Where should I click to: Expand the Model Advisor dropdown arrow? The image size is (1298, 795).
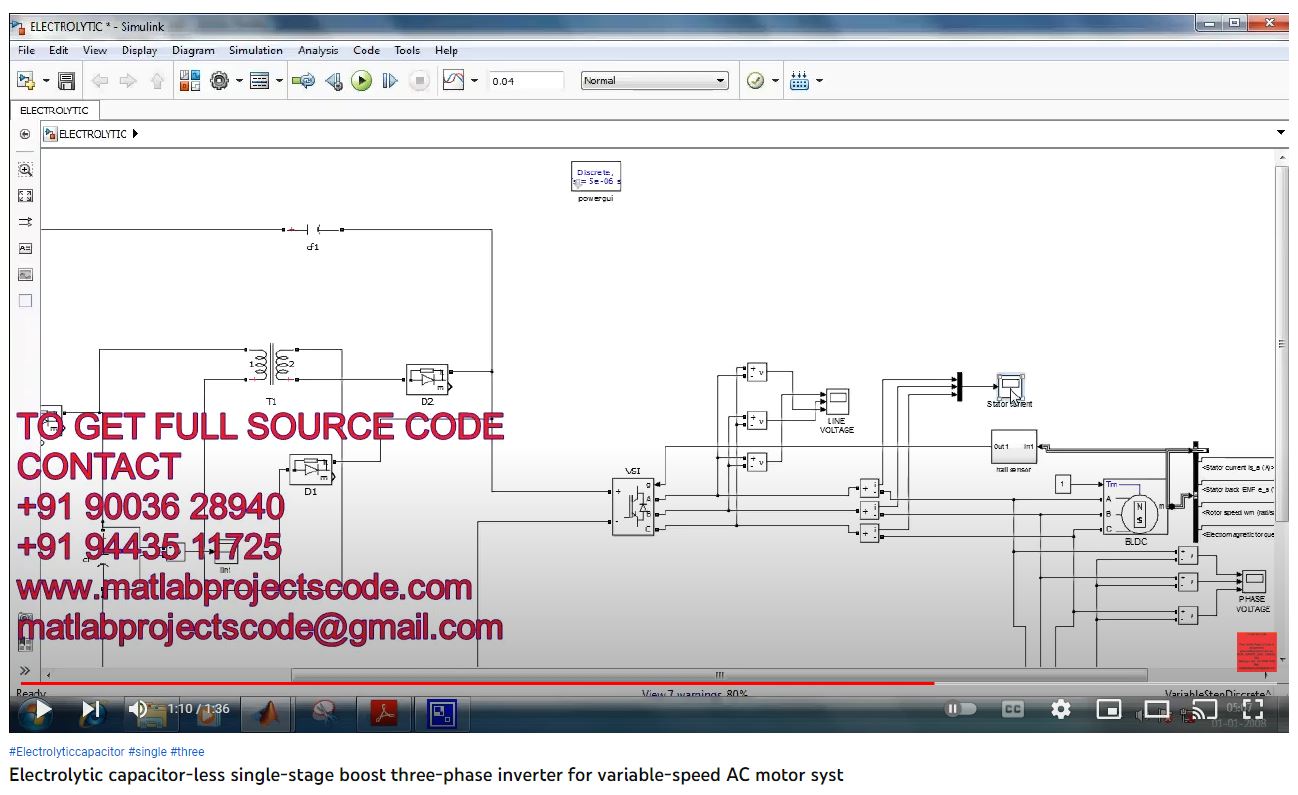point(775,81)
